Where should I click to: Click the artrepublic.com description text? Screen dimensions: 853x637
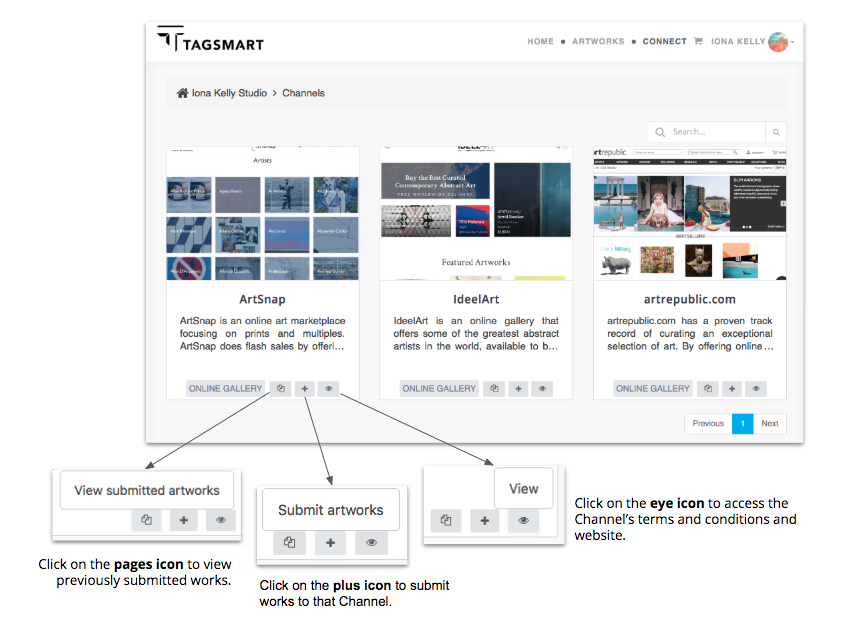690,333
